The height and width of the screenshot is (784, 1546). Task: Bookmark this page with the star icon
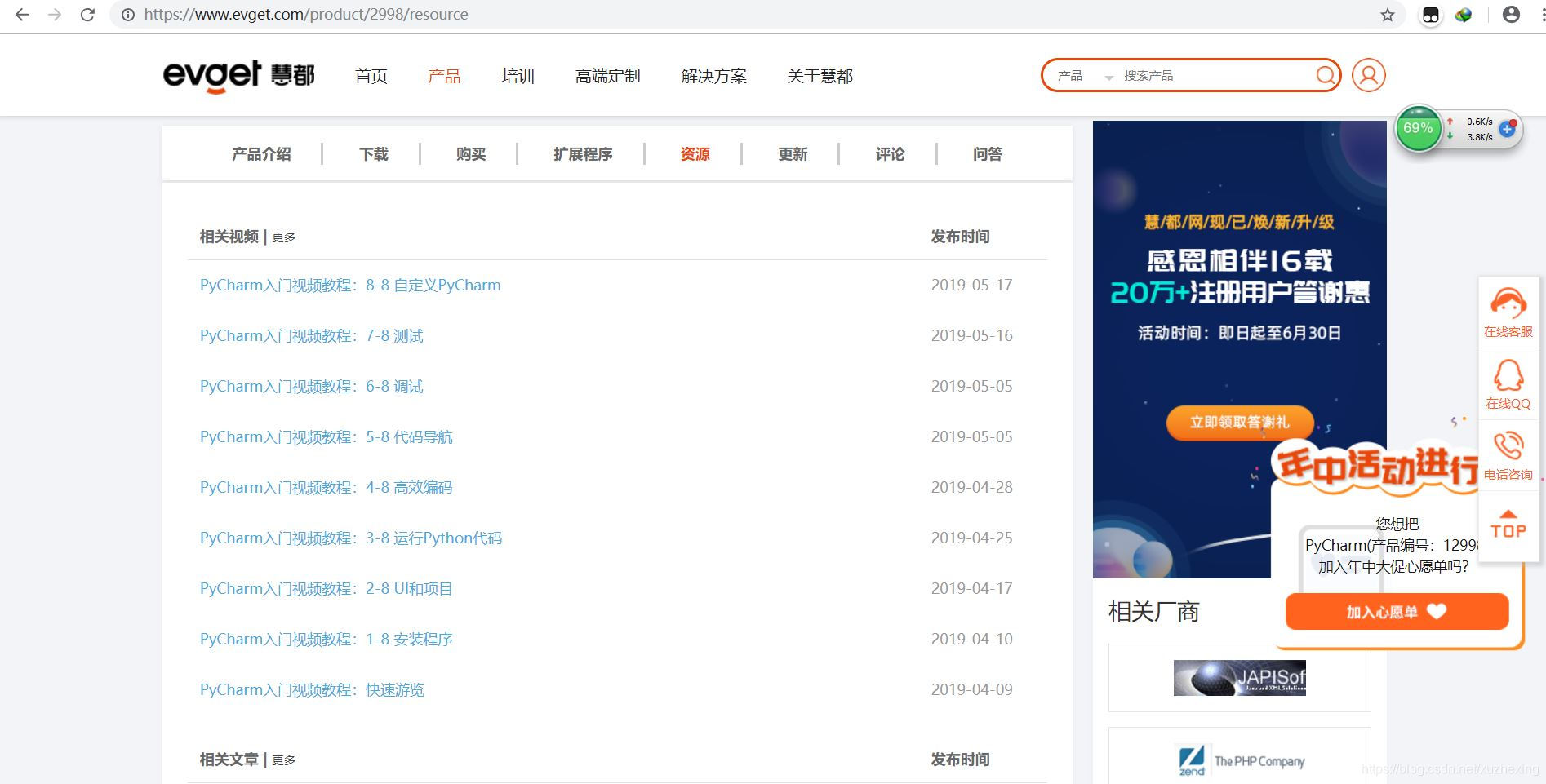click(x=1388, y=15)
